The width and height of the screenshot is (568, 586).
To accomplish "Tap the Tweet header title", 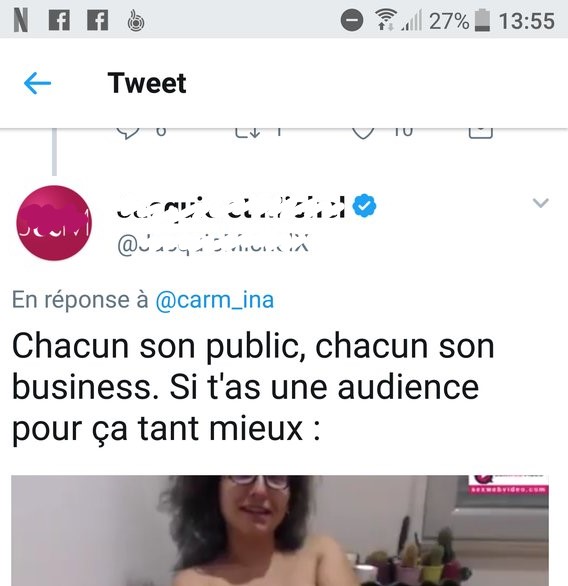I will pos(147,83).
